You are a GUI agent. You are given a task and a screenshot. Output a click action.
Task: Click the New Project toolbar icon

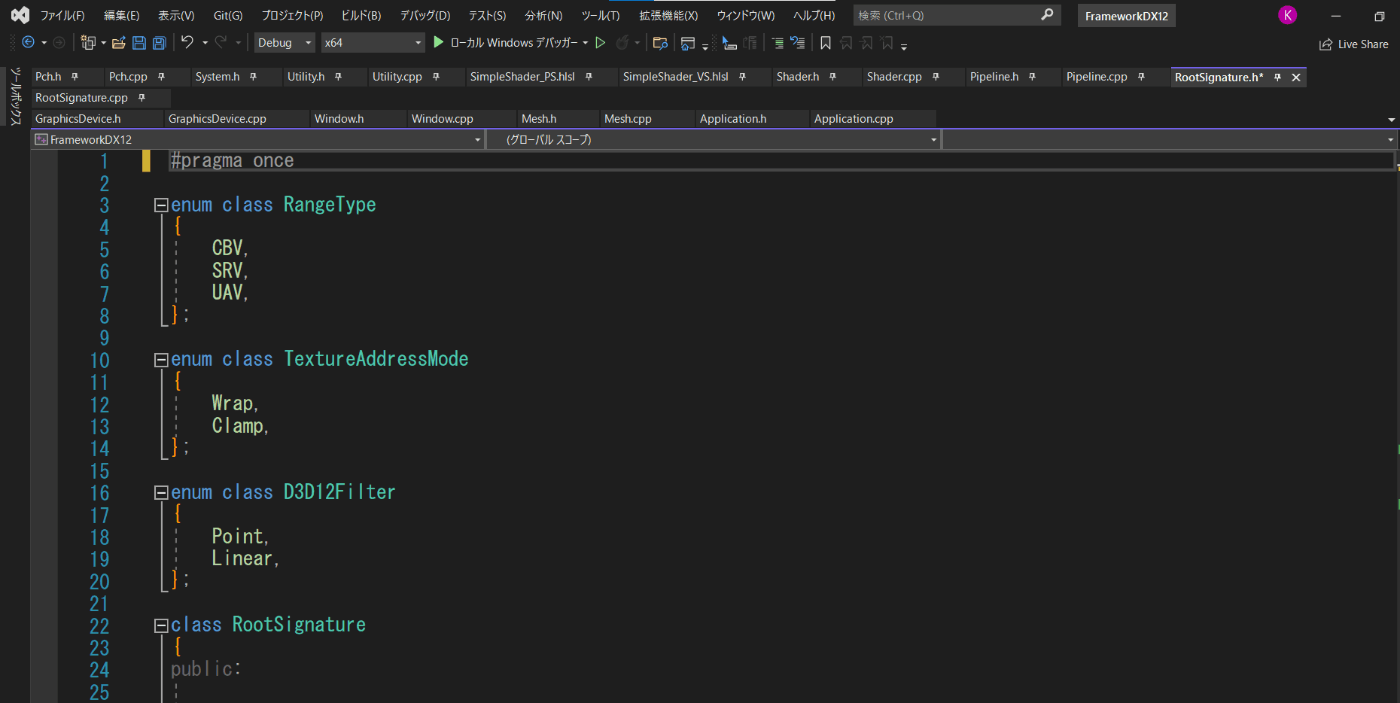88,43
